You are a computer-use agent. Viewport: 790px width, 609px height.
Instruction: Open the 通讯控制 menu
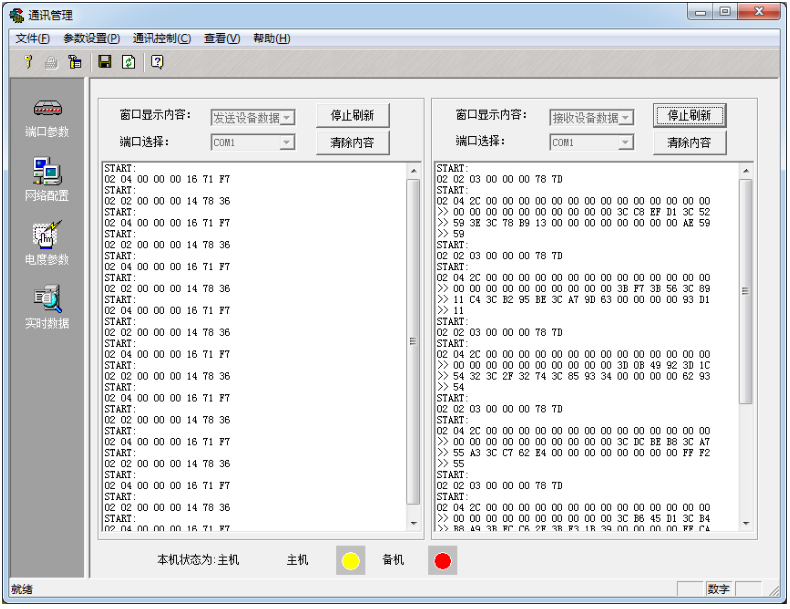coord(161,38)
